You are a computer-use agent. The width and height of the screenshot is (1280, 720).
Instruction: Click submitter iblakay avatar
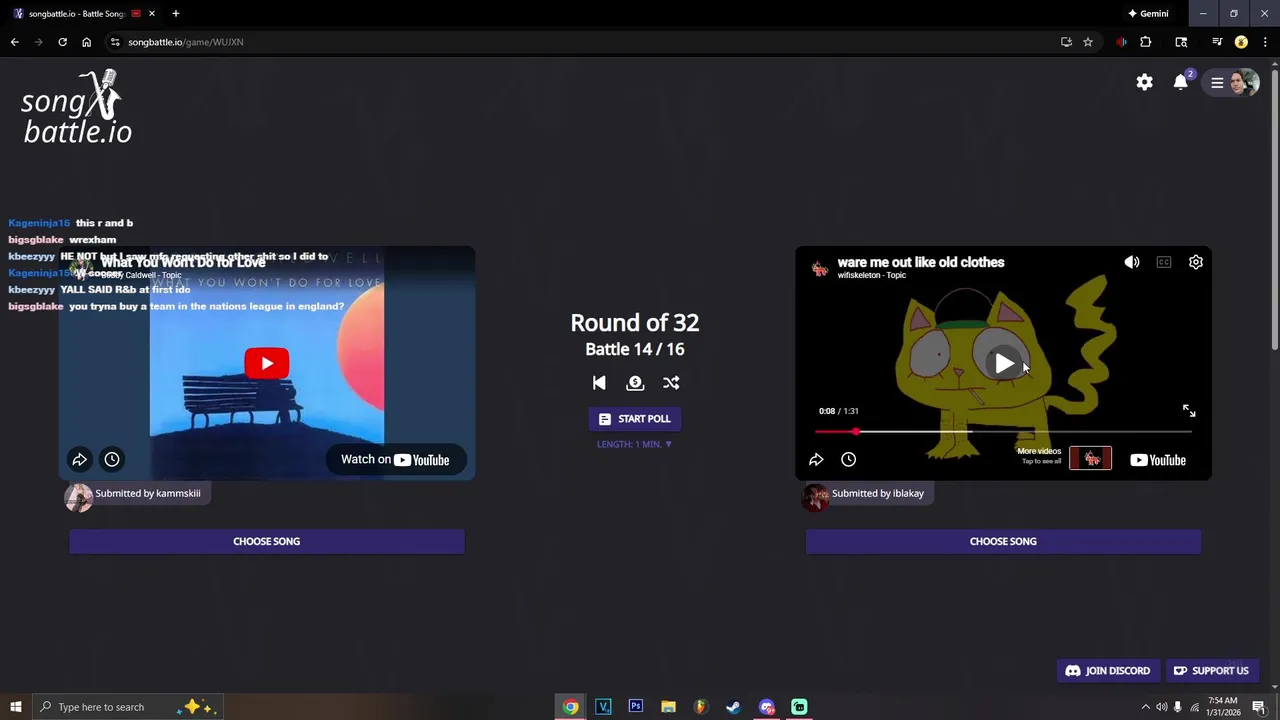pos(815,497)
